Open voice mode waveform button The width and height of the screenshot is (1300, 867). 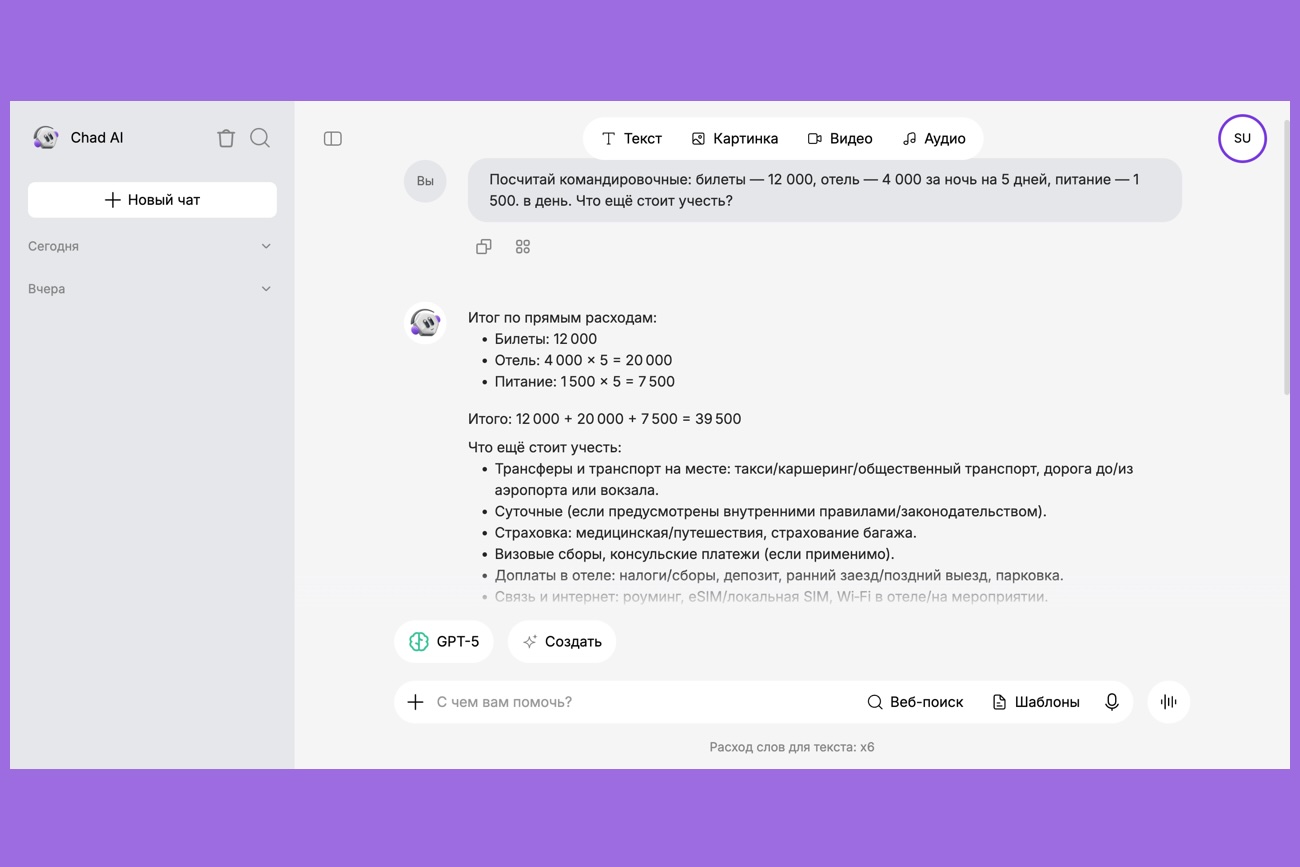tap(1168, 702)
